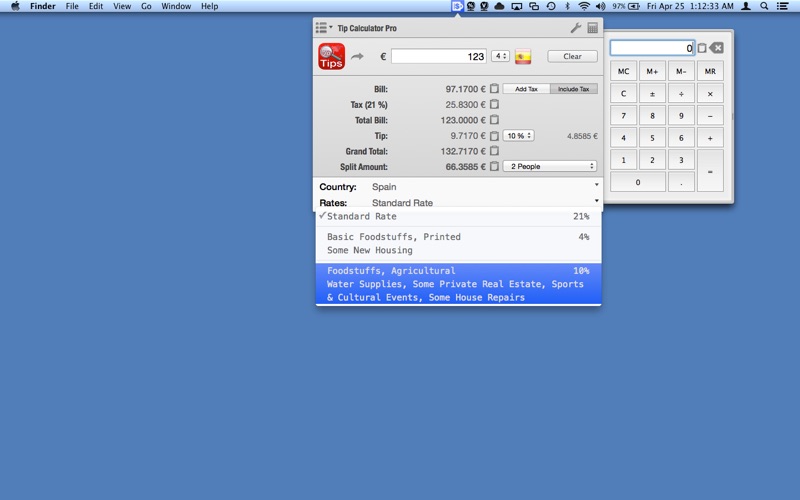The width and height of the screenshot is (800, 500).
Task: Copy the Tax (21 %) amount to the clipboard
Action: [494, 104]
